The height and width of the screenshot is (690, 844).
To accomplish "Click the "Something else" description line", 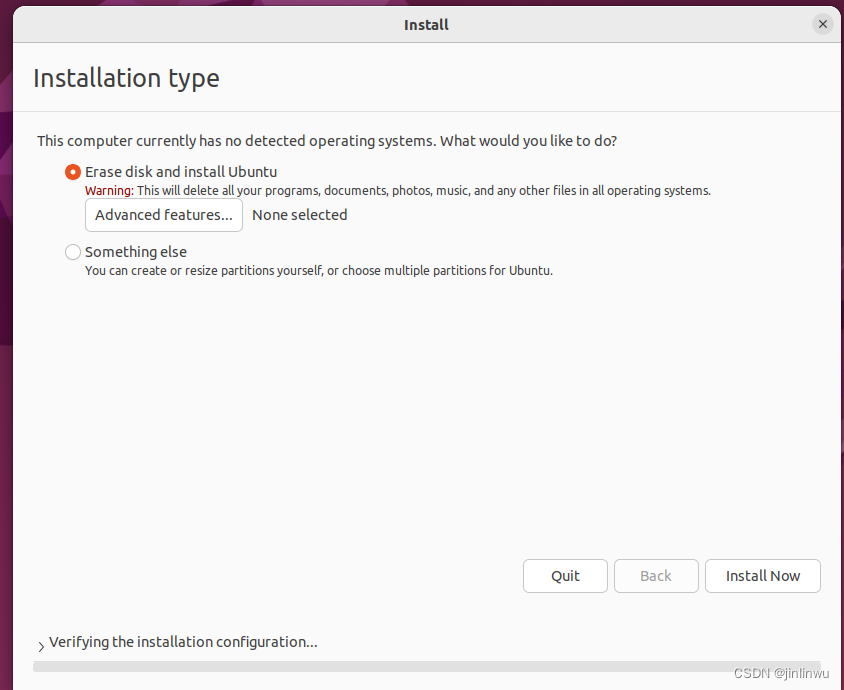I will tap(319, 270).
